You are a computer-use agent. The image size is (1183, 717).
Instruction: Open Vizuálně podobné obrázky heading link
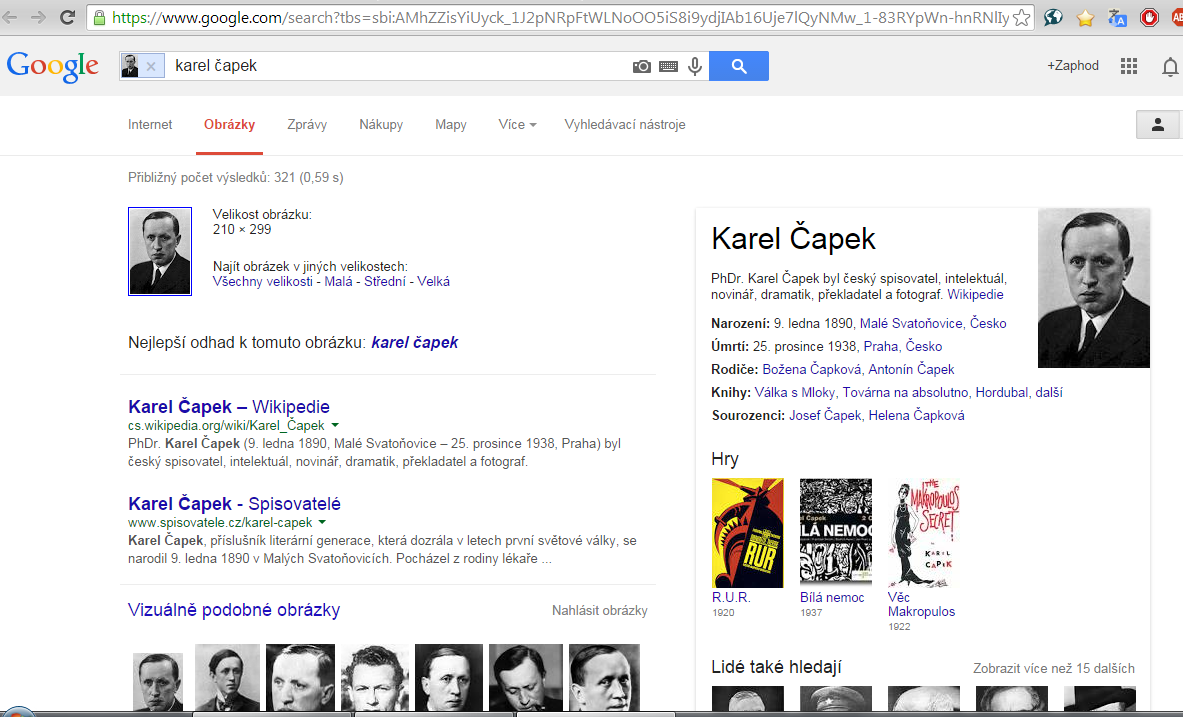point(234,610)
